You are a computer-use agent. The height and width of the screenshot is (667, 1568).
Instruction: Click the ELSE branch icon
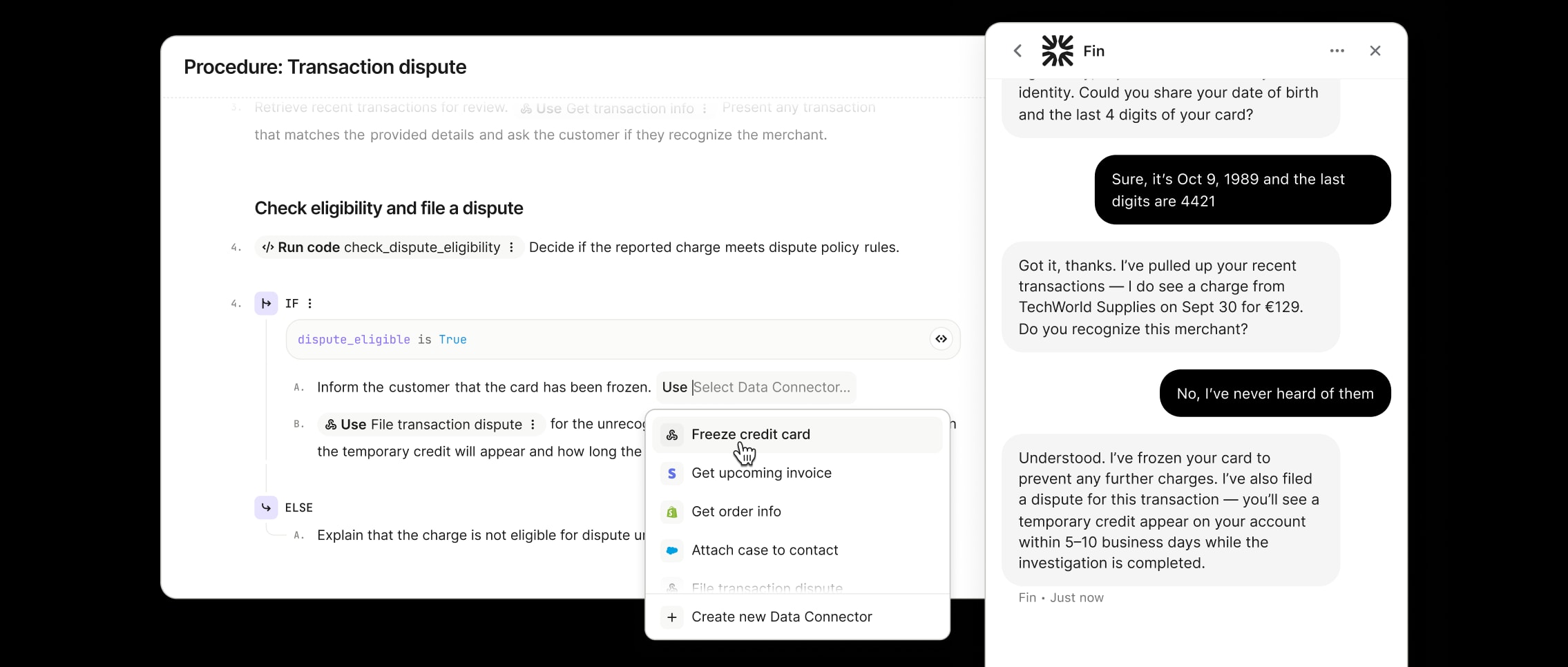point(266,507)
